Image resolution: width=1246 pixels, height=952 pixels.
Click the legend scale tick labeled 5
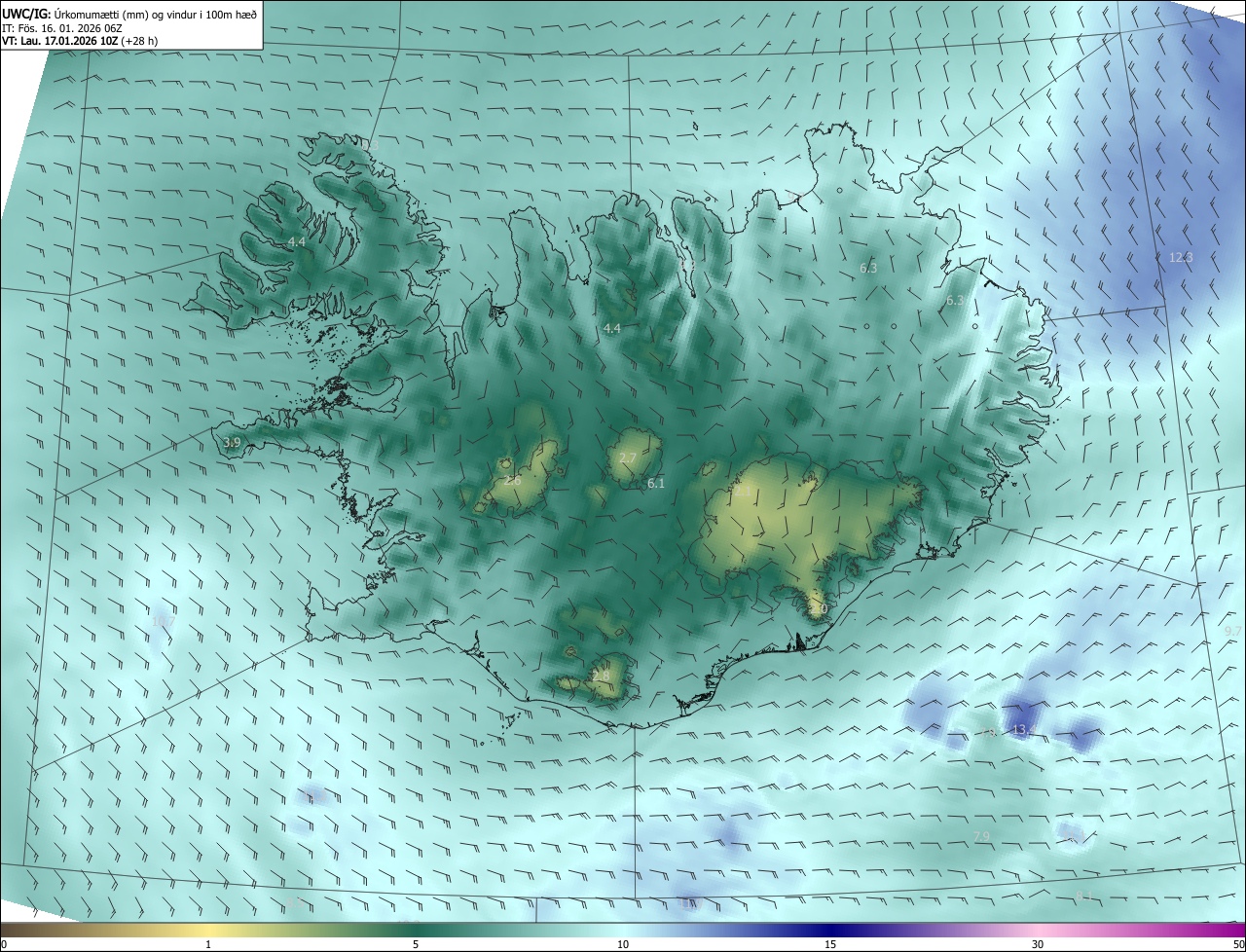point(416,944)
